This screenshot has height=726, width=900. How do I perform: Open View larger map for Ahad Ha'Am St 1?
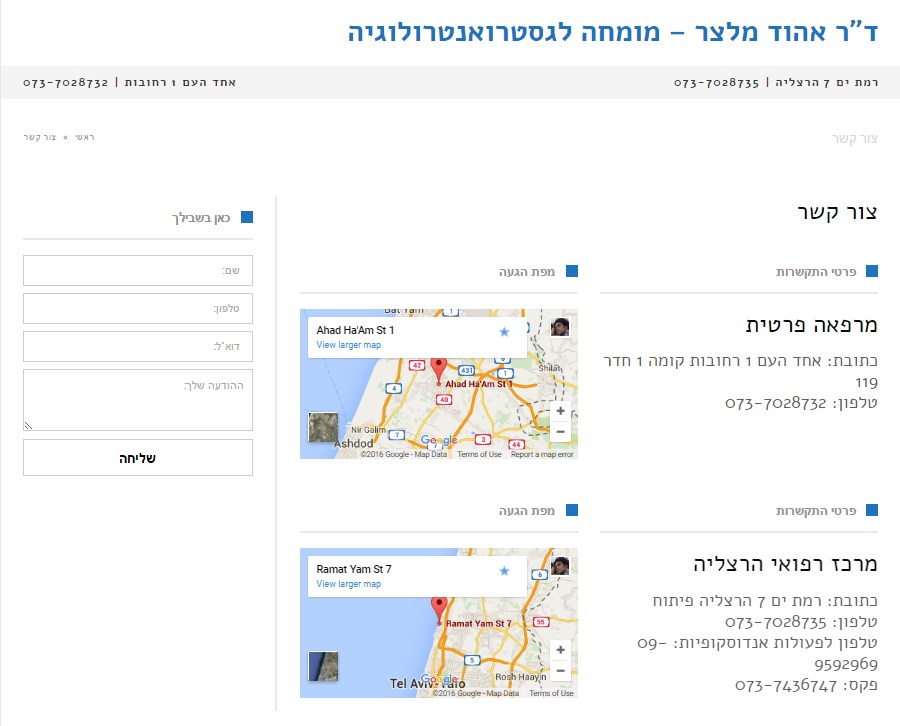click(x=348, y=345)
